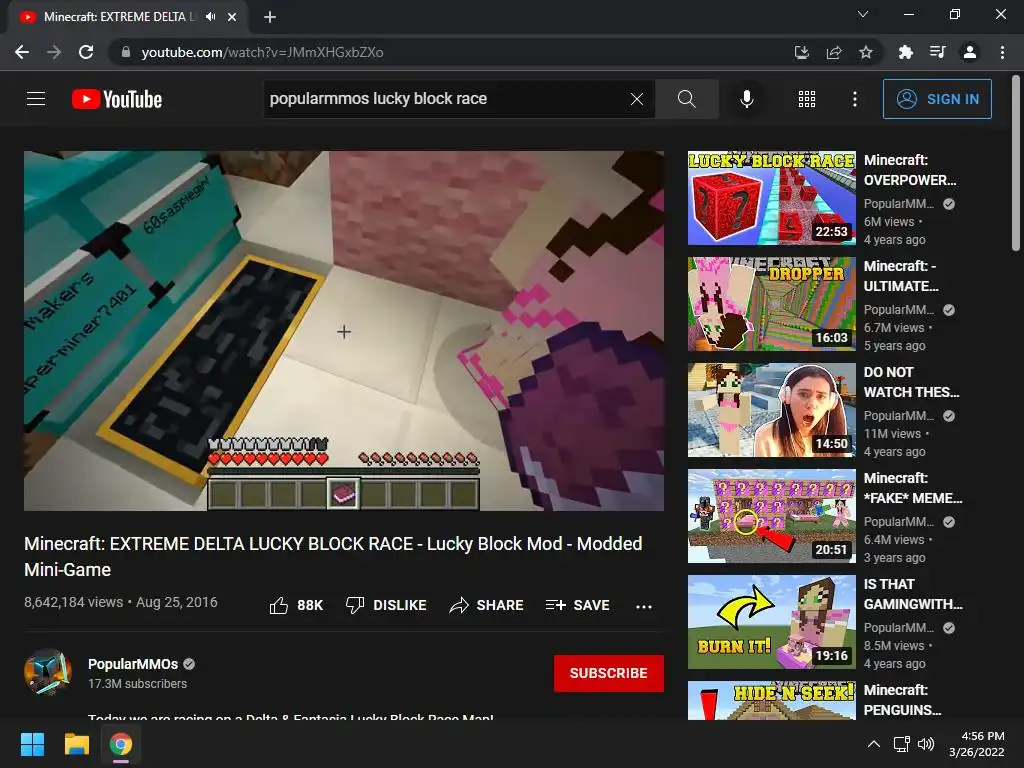Click the video player area
This screenshot has width=1024, height=768.
[x=344, y=330]
